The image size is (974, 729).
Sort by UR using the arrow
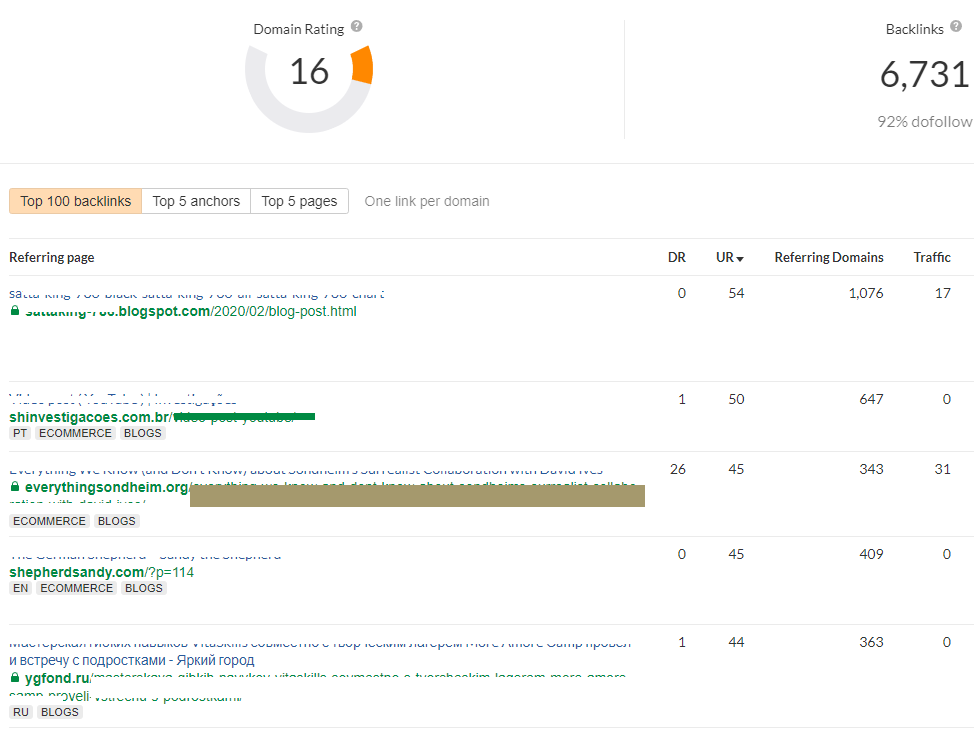click(740, 259)
